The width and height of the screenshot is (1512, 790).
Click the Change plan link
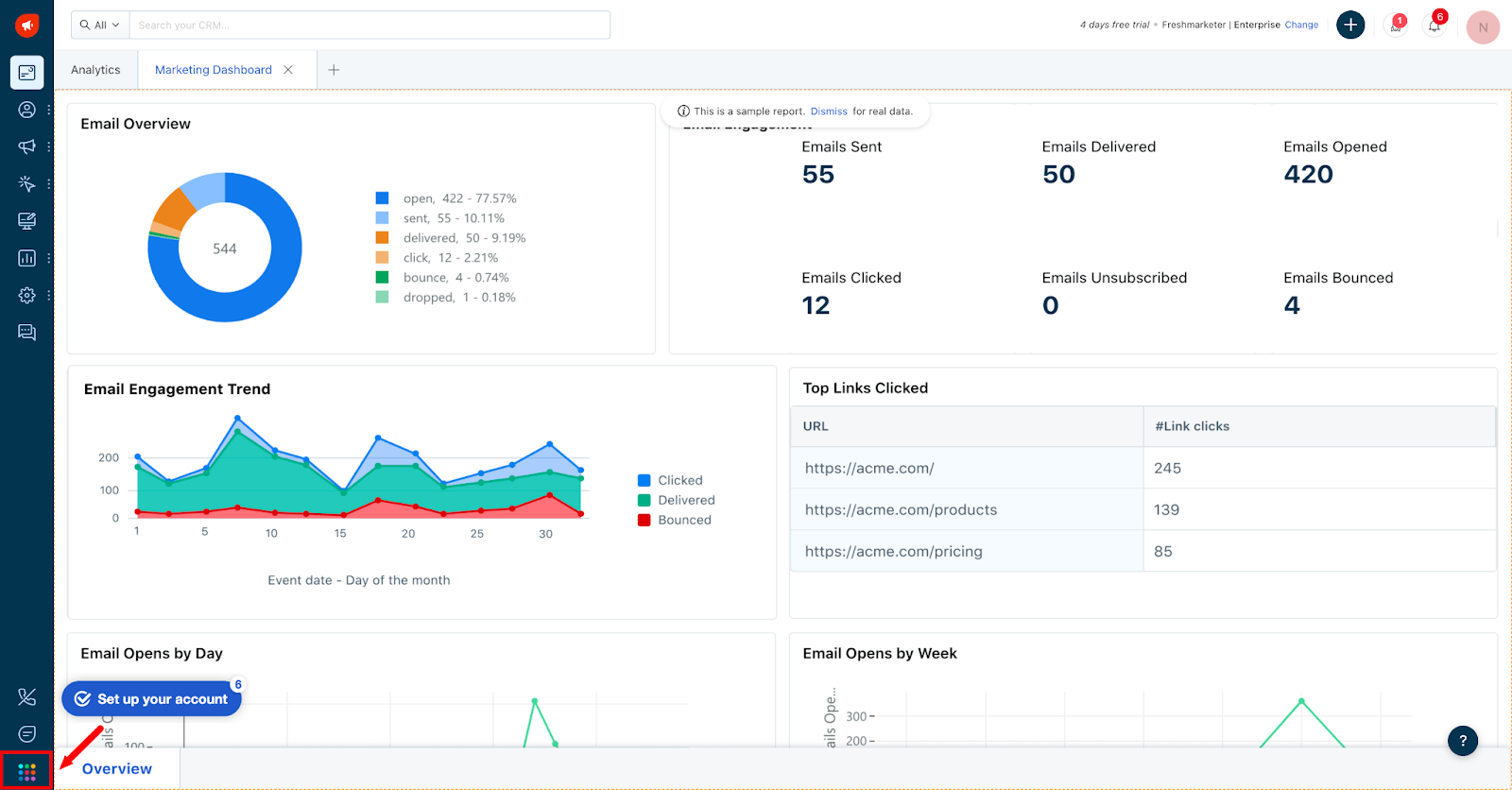coord(1301,26)
